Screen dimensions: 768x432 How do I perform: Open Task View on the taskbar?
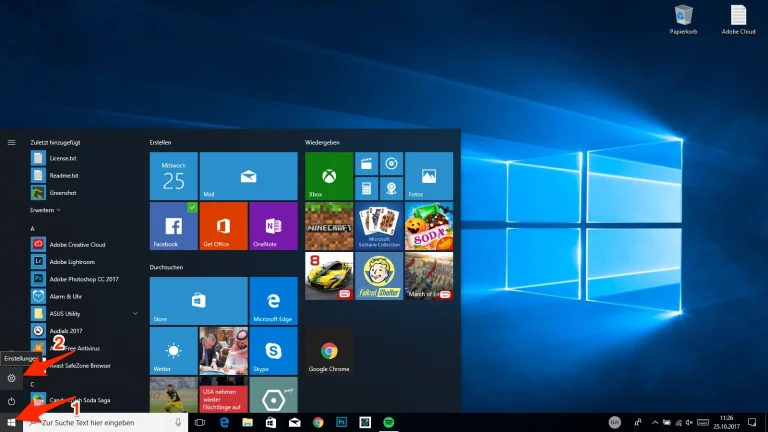tap(200, 422)
